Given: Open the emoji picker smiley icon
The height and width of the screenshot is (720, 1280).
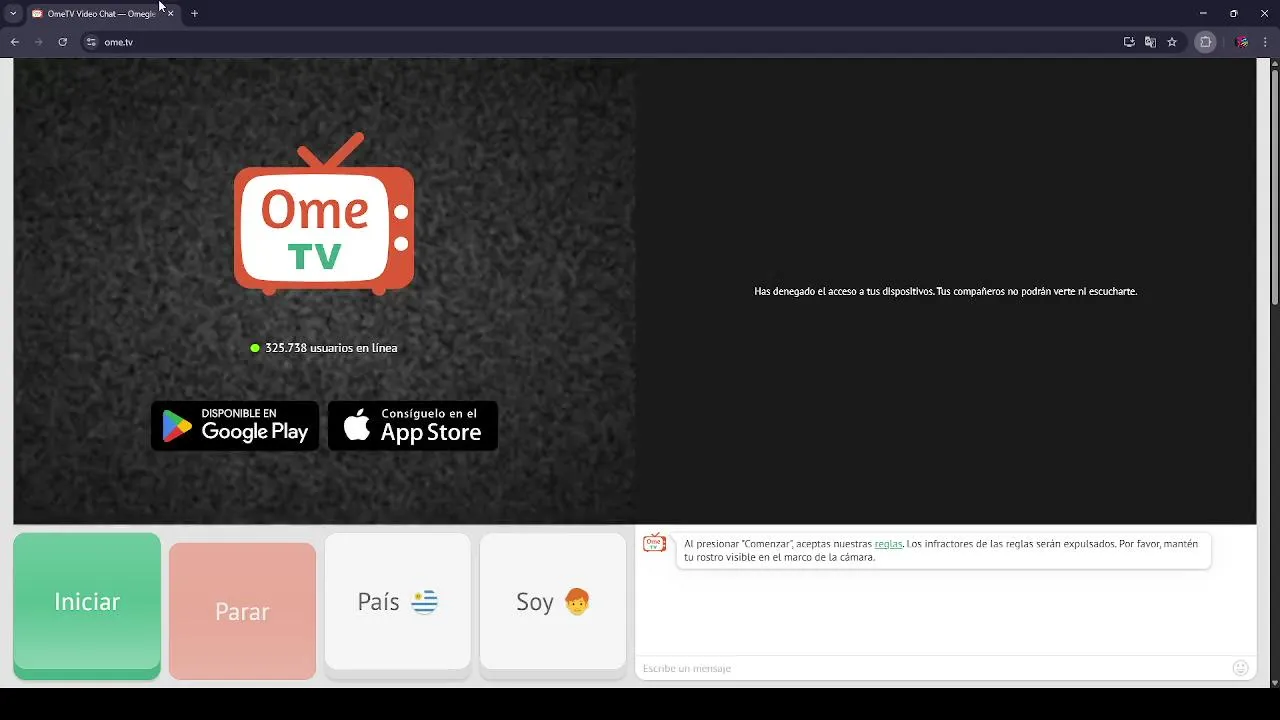Looking at the screenshot, I should pyautogui.click(x=1241, y=668).
